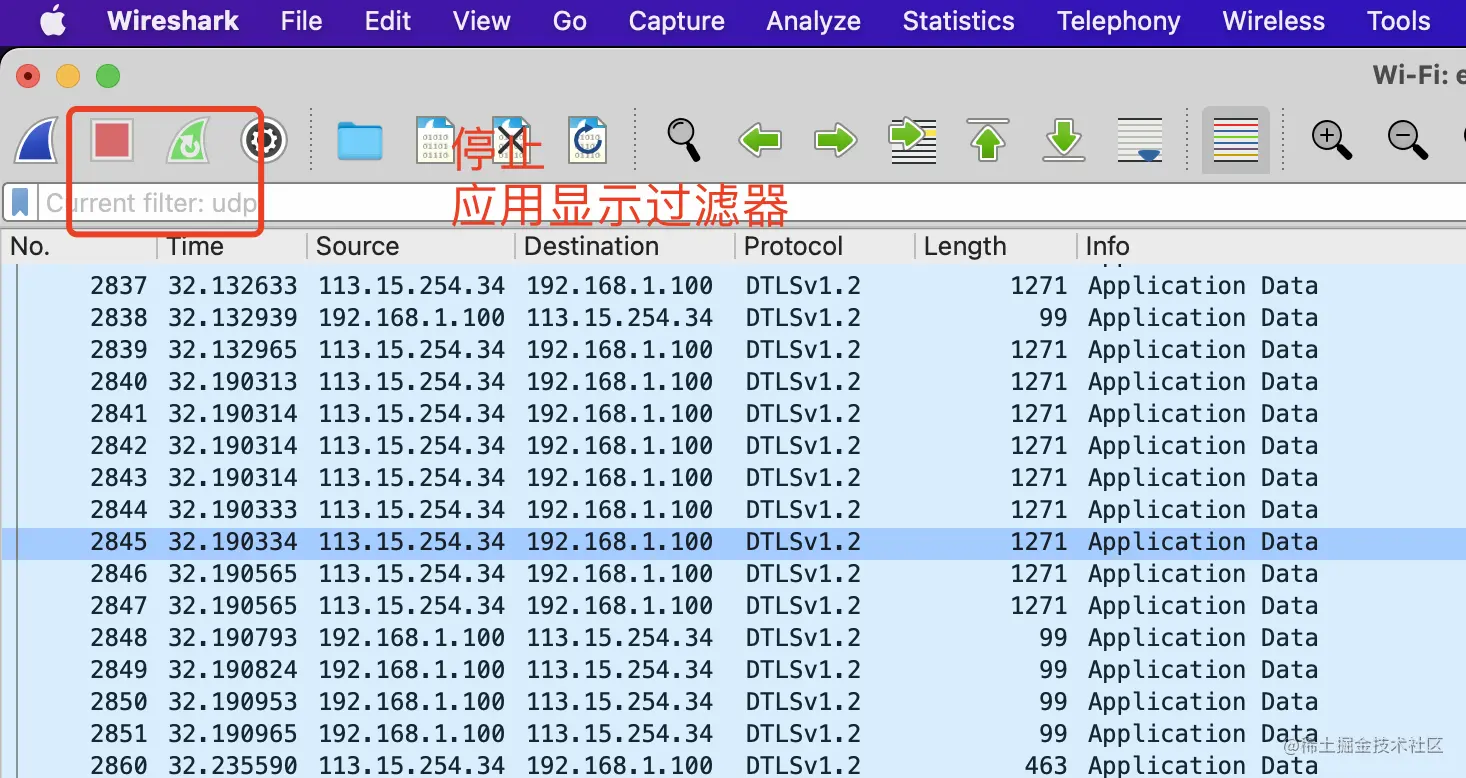Open the Apple menu

click(x=52, y=21)
